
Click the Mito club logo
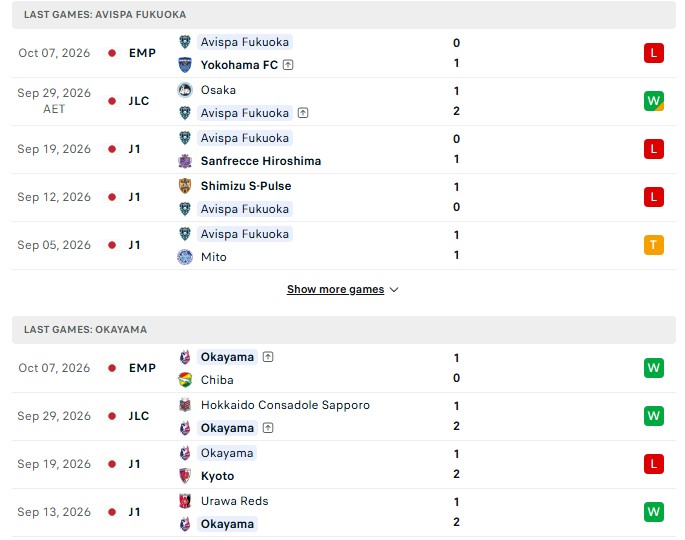click(x=185, y=257)
